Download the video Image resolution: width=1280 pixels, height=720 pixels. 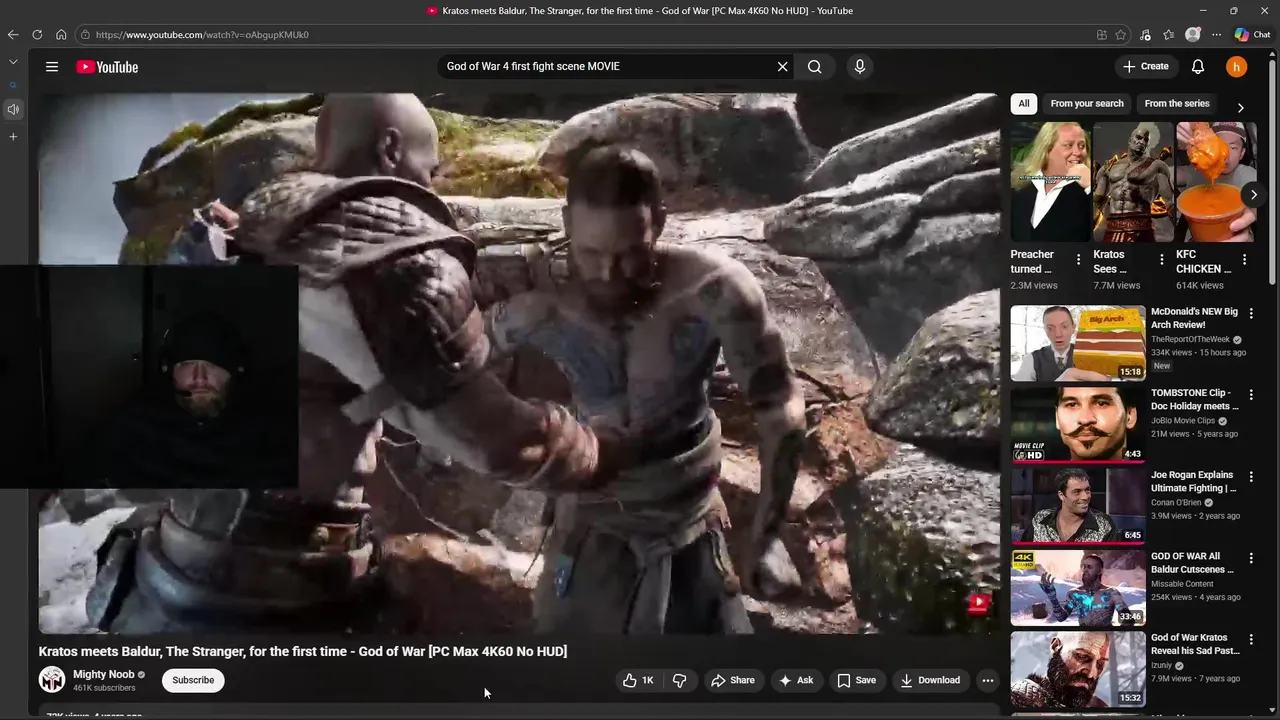pyautogui.click(x=930, y=680)
